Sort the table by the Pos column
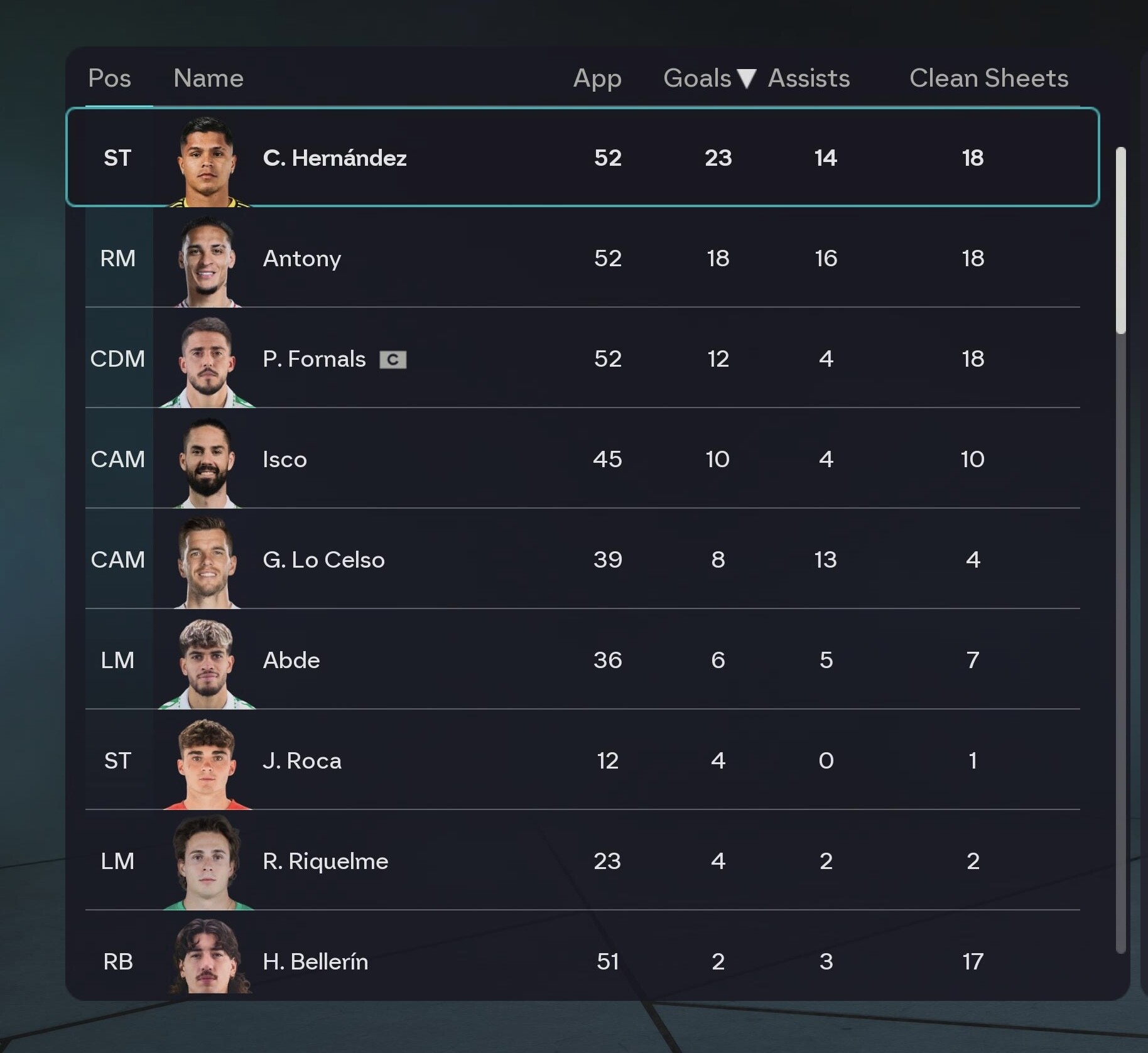The height and width of the screenshot is (1053, 1148). coord(110,78)
